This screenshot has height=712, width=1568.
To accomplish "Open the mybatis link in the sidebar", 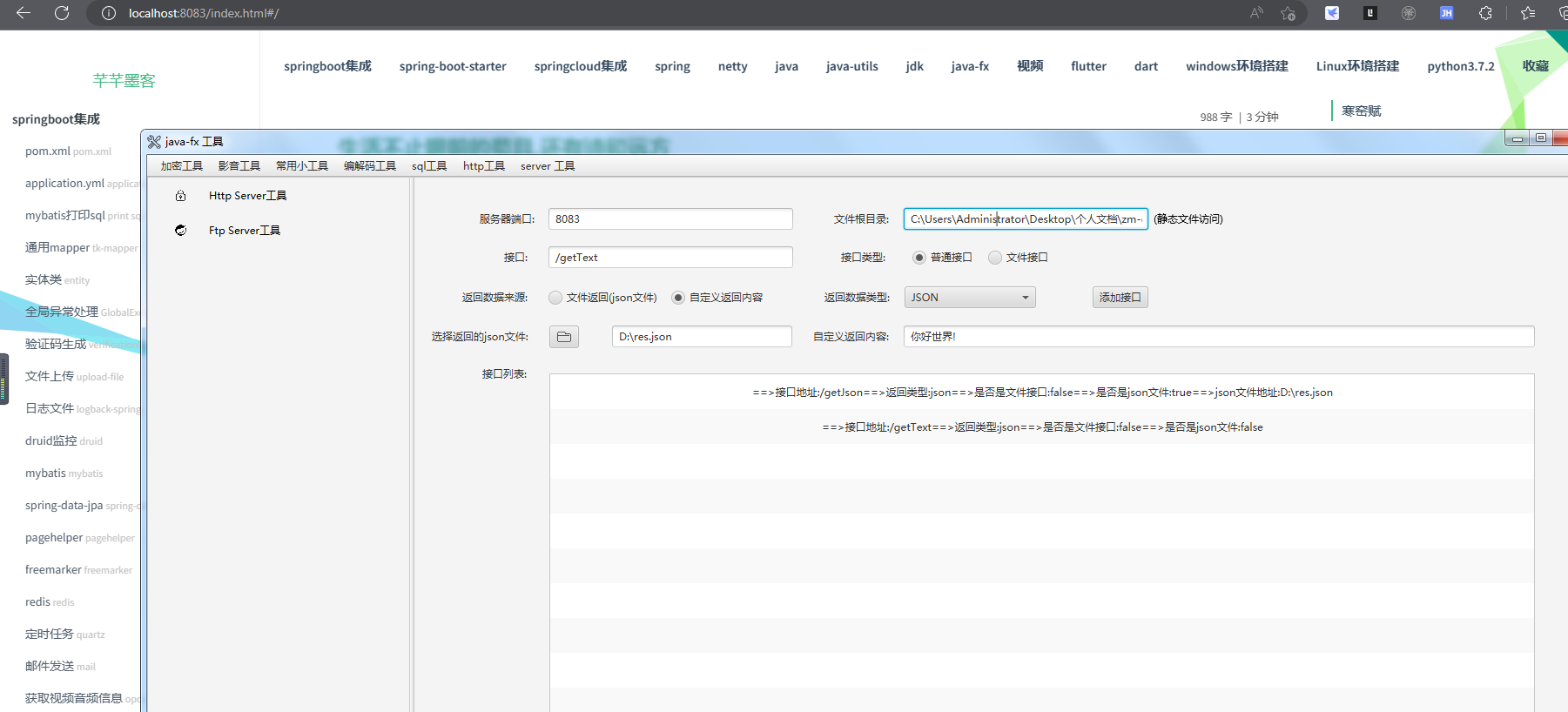I will pyautogui.click(x=45, y=474).
